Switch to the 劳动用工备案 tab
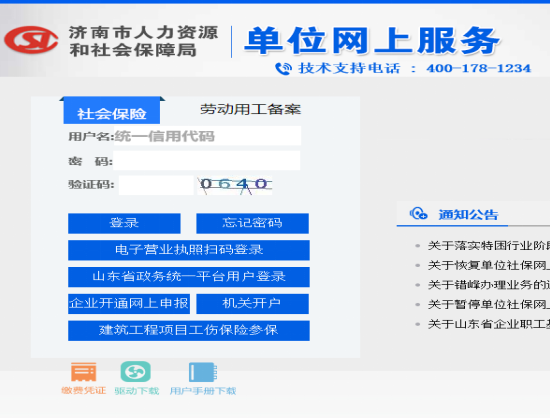 point(250,109)
